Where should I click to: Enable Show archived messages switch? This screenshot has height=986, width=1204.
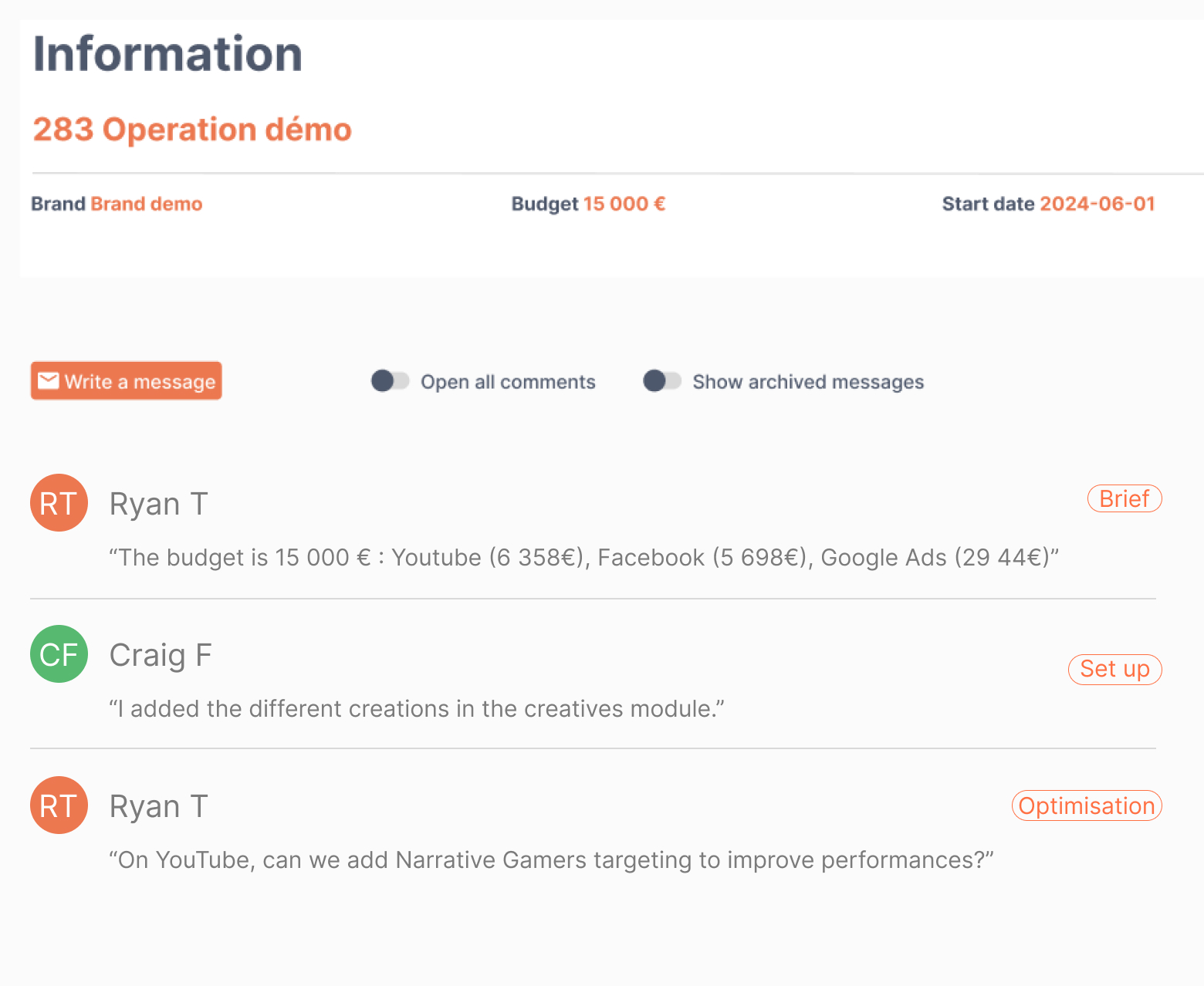(x=661, y=381)
